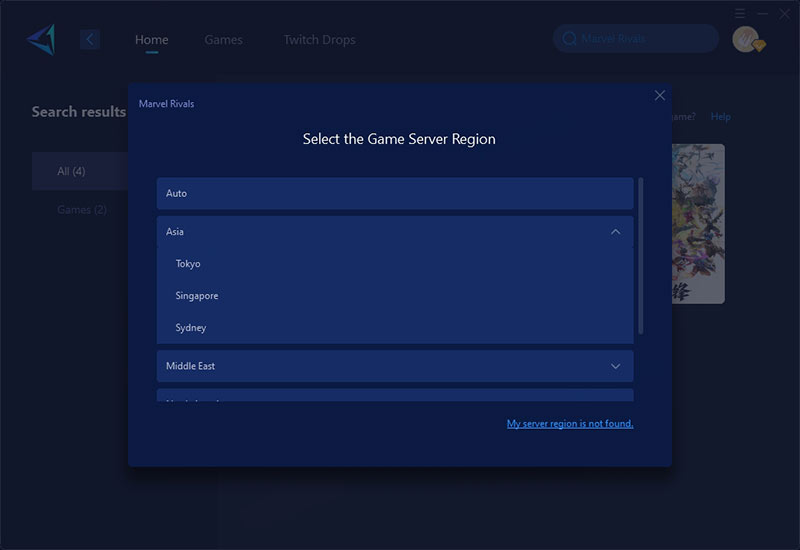Open 'My server region is not found' link
Viewport: 800px width, 550px height.
570,423
